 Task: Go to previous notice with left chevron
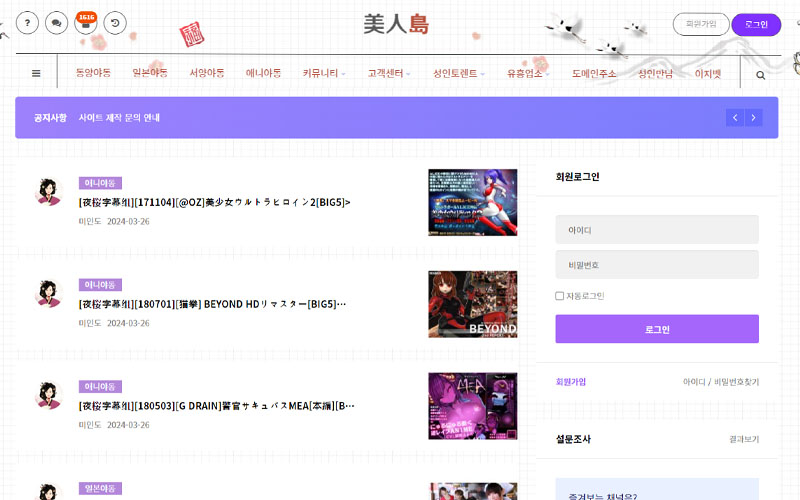735,118
